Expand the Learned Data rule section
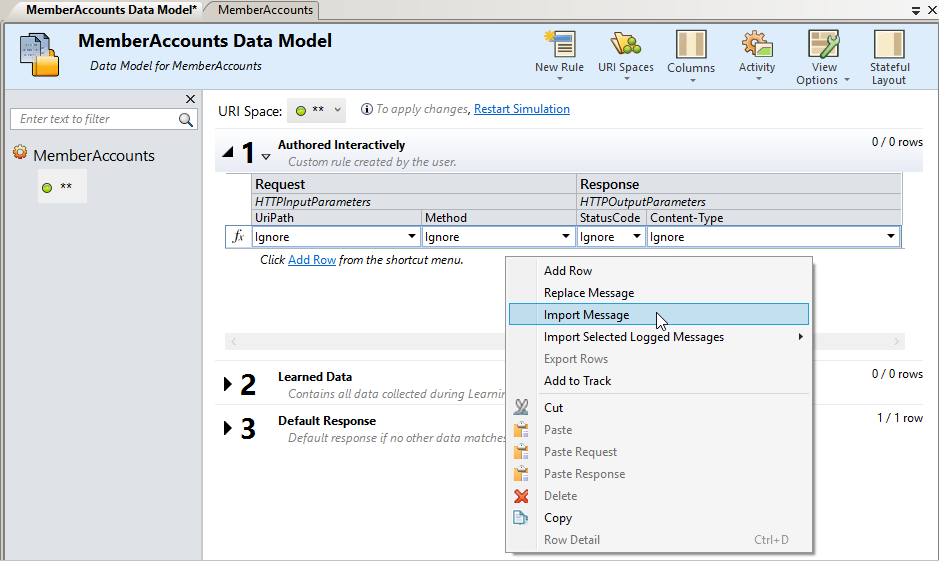The height and width of the screenshot is (561, 939). click(228, 384)
